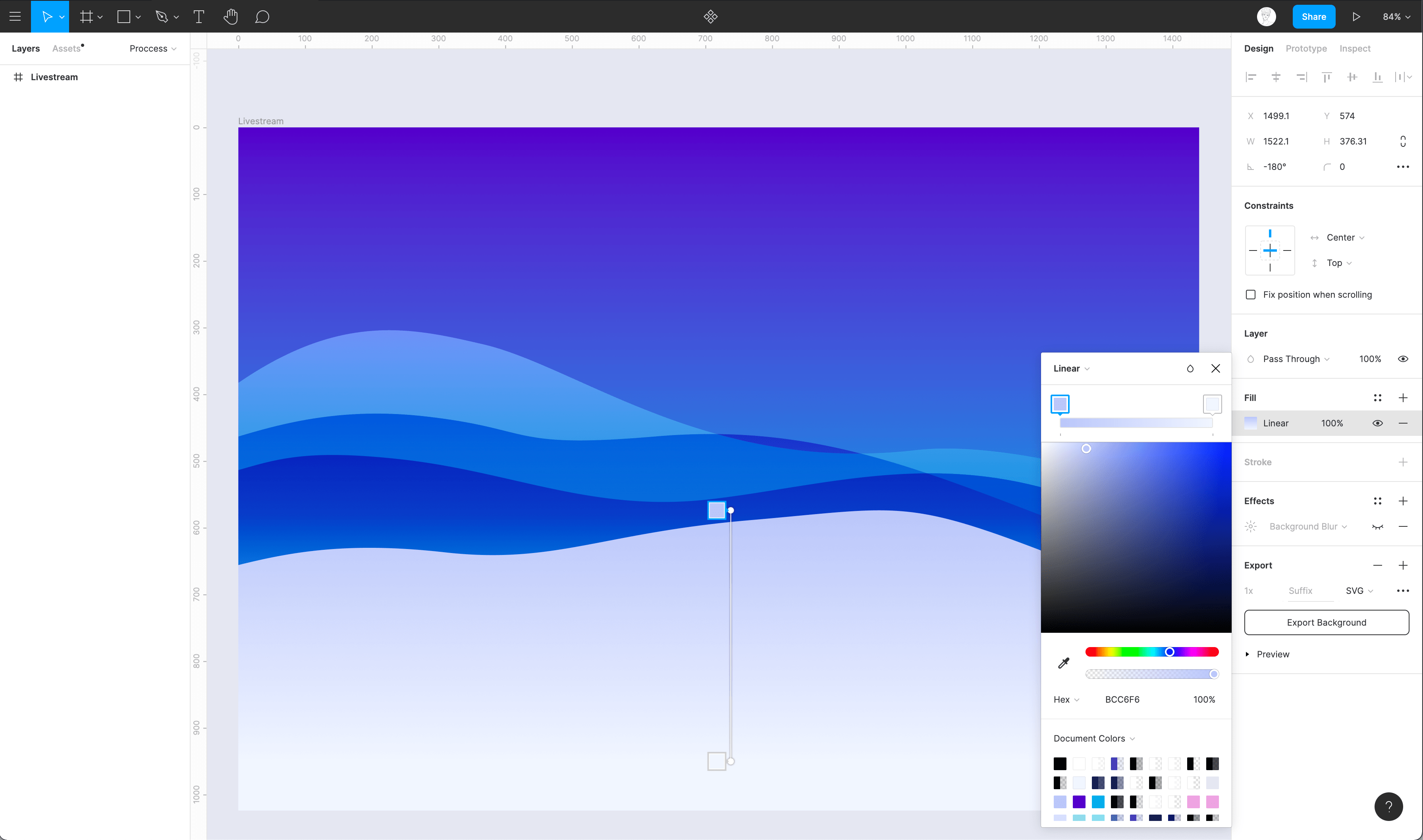
Task: Select the Text tool
Action: [198, 16]
